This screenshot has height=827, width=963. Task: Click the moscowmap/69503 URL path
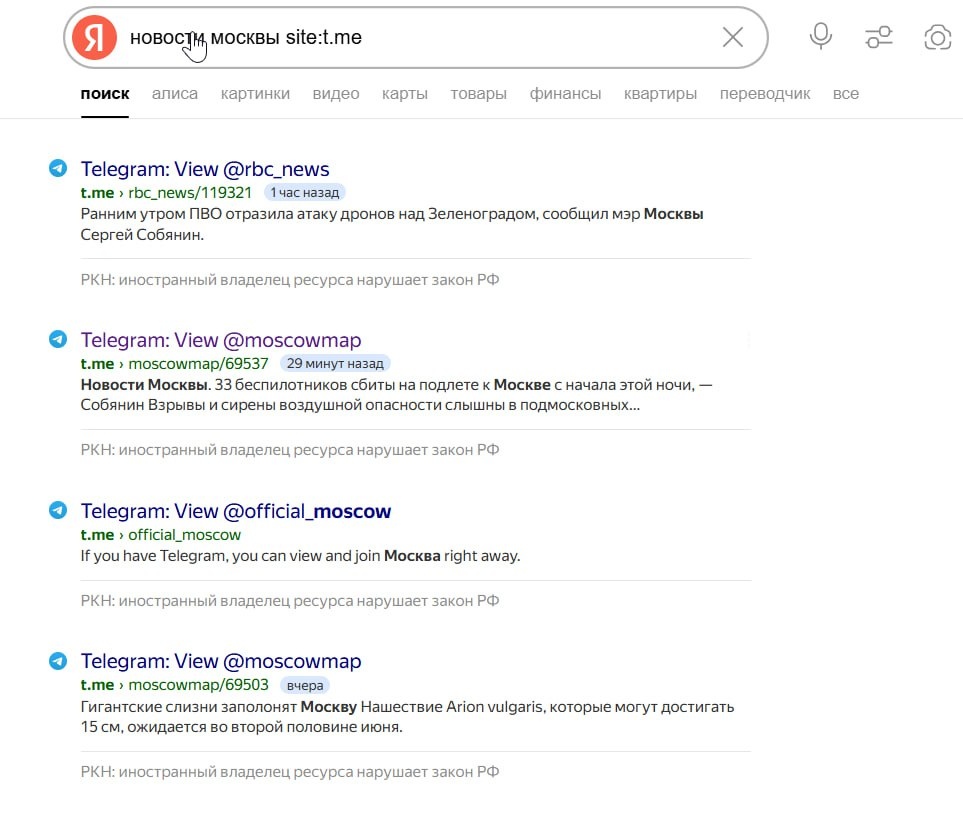pos(198,685)
